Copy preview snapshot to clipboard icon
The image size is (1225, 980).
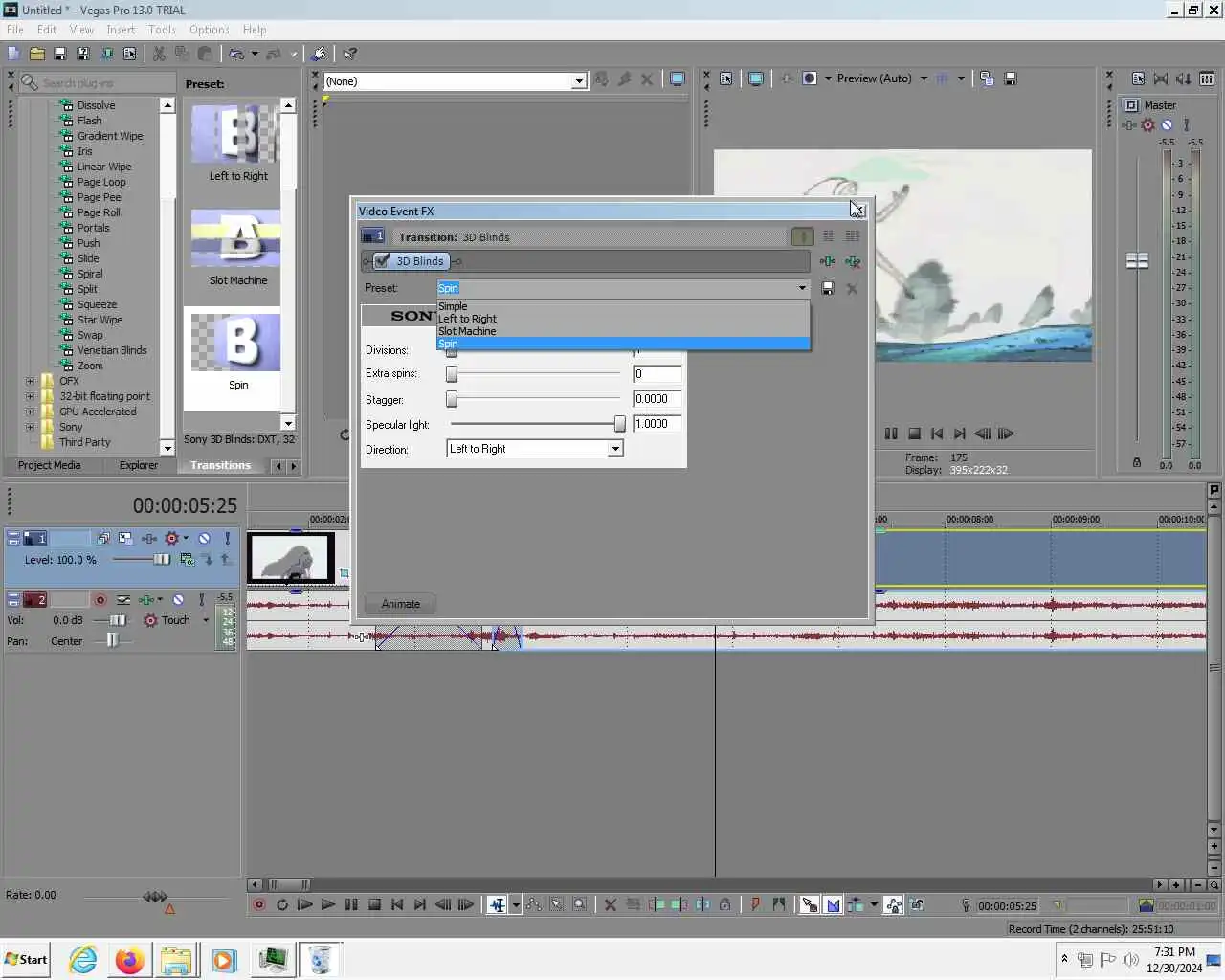point(987,78)
